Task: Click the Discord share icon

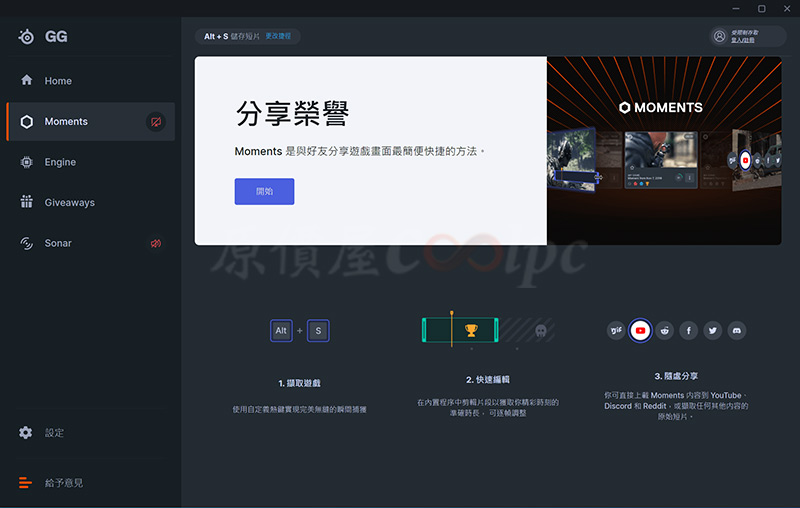Action: click(737, 331)
